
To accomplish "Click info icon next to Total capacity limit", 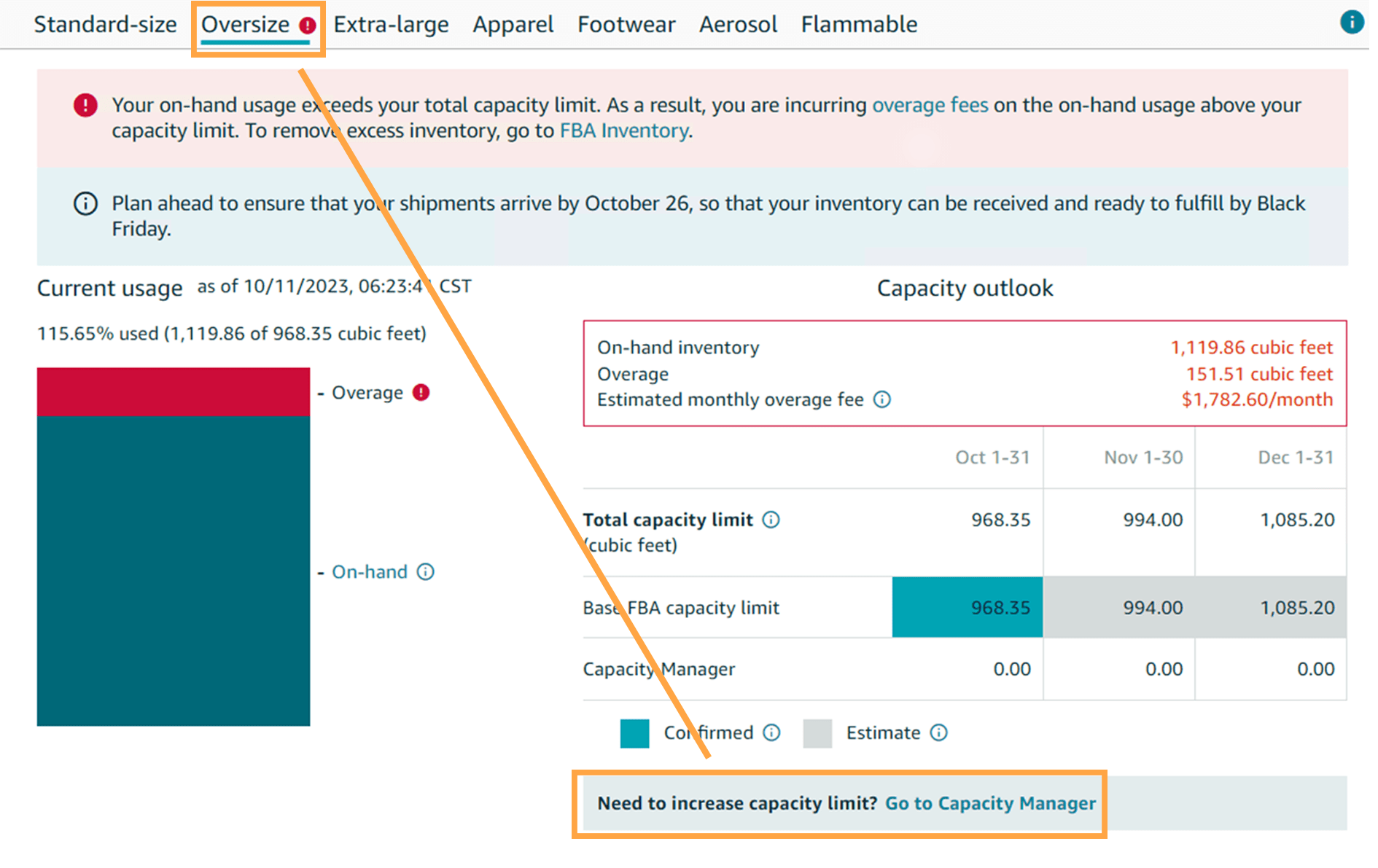I will point(771,520).
